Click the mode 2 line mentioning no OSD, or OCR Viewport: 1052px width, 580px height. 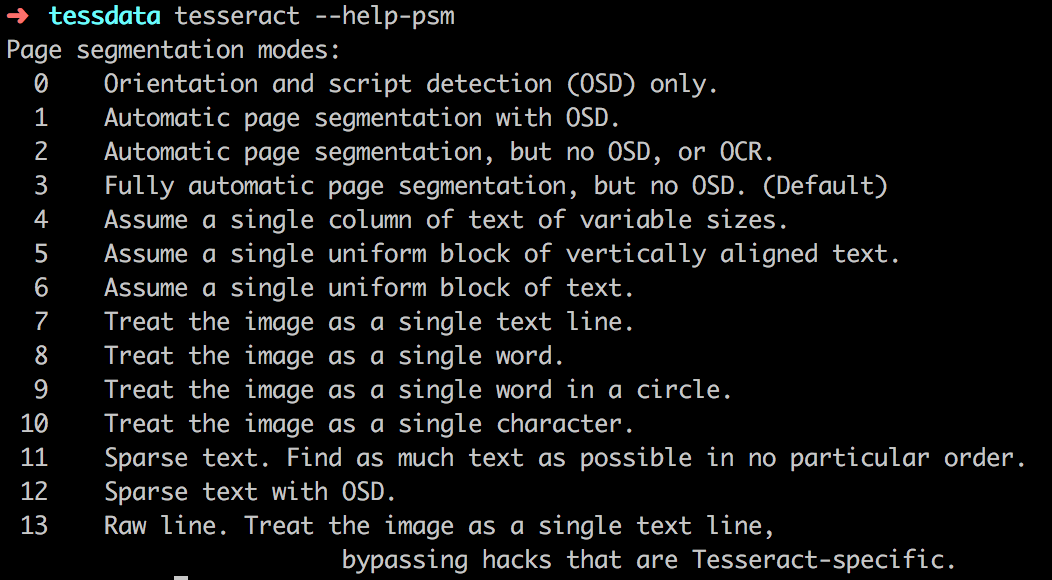tap(404, 152)
